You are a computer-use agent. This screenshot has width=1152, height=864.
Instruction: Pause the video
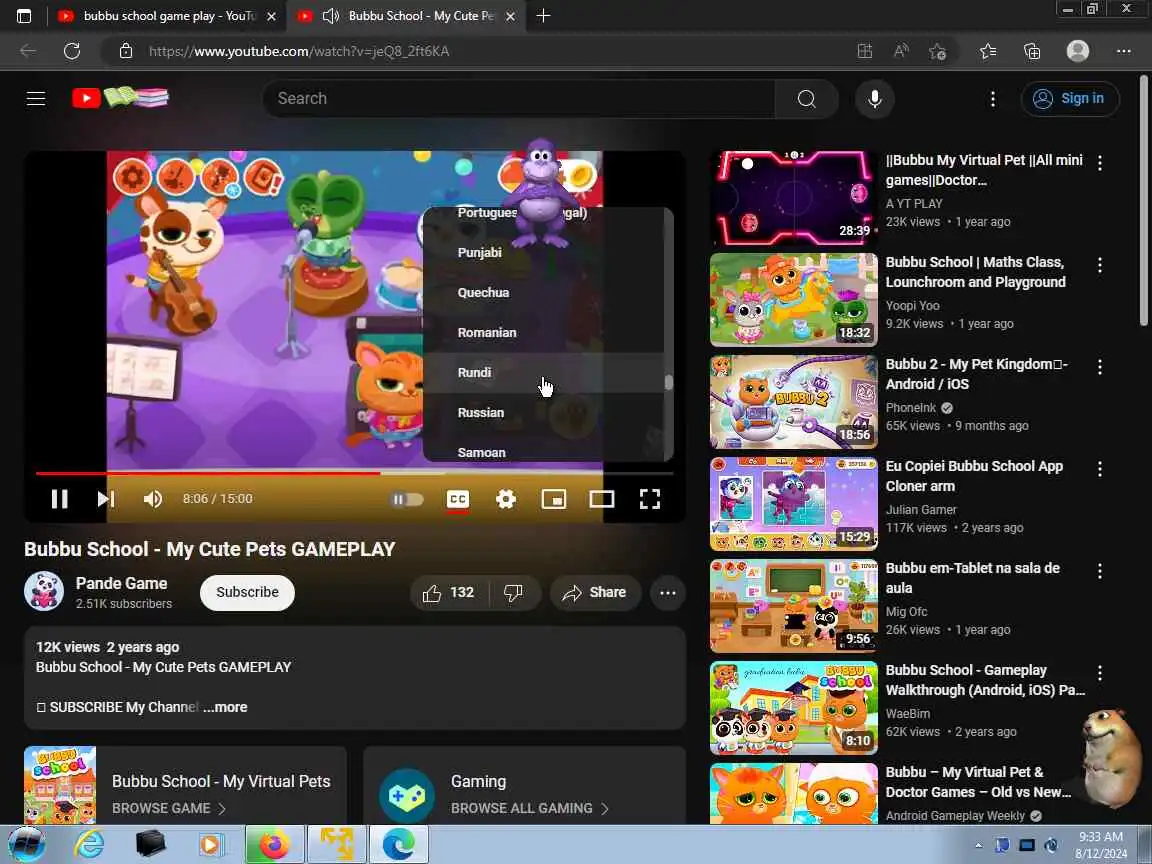pos(60,499)
